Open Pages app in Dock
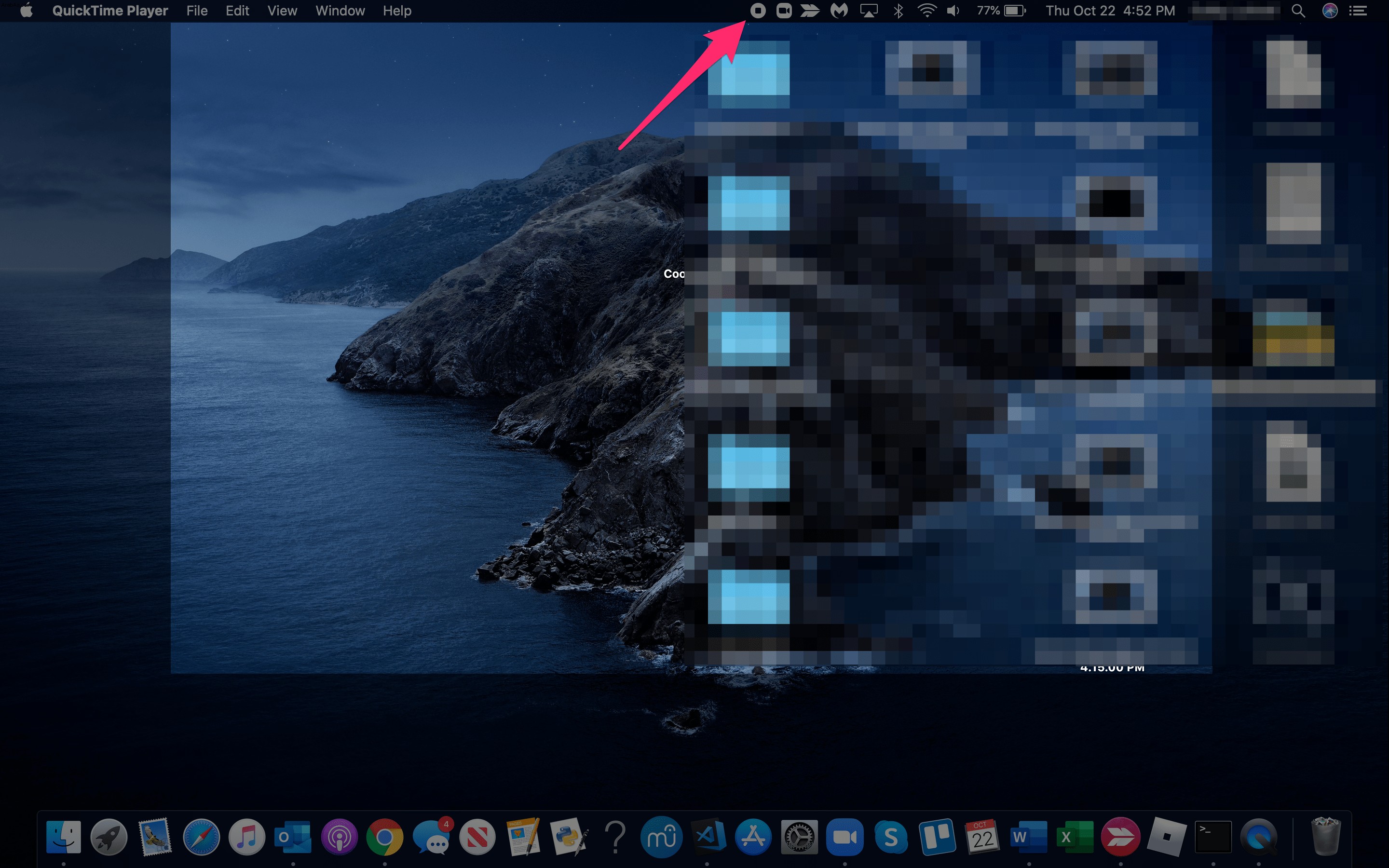This screenshot has height=868, width=1389. coord(523,837)
